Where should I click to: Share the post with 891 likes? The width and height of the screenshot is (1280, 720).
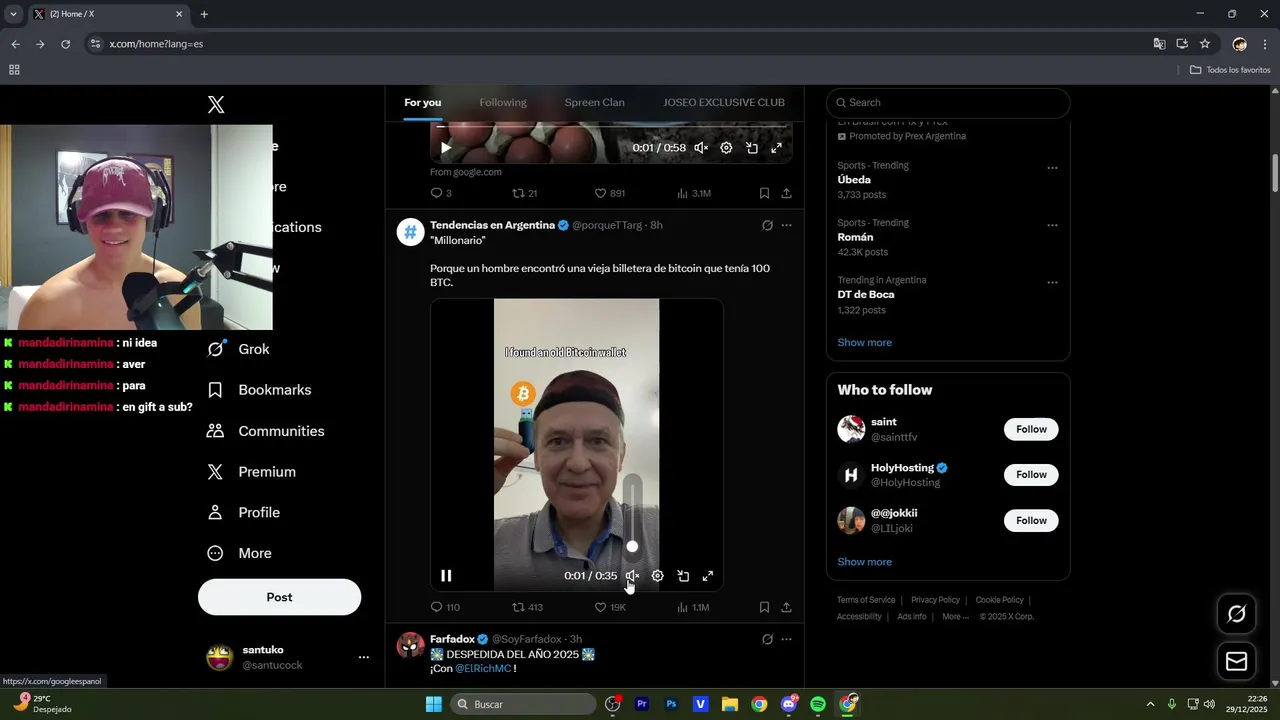(787, 193)
